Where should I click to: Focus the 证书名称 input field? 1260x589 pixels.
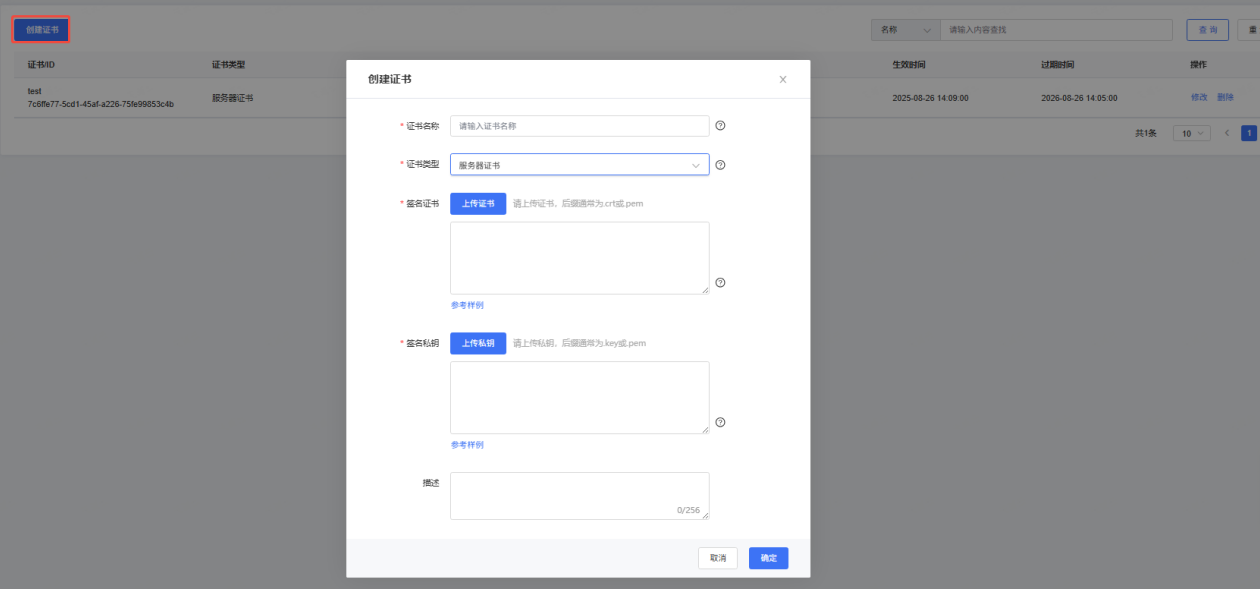coord(579,126)
